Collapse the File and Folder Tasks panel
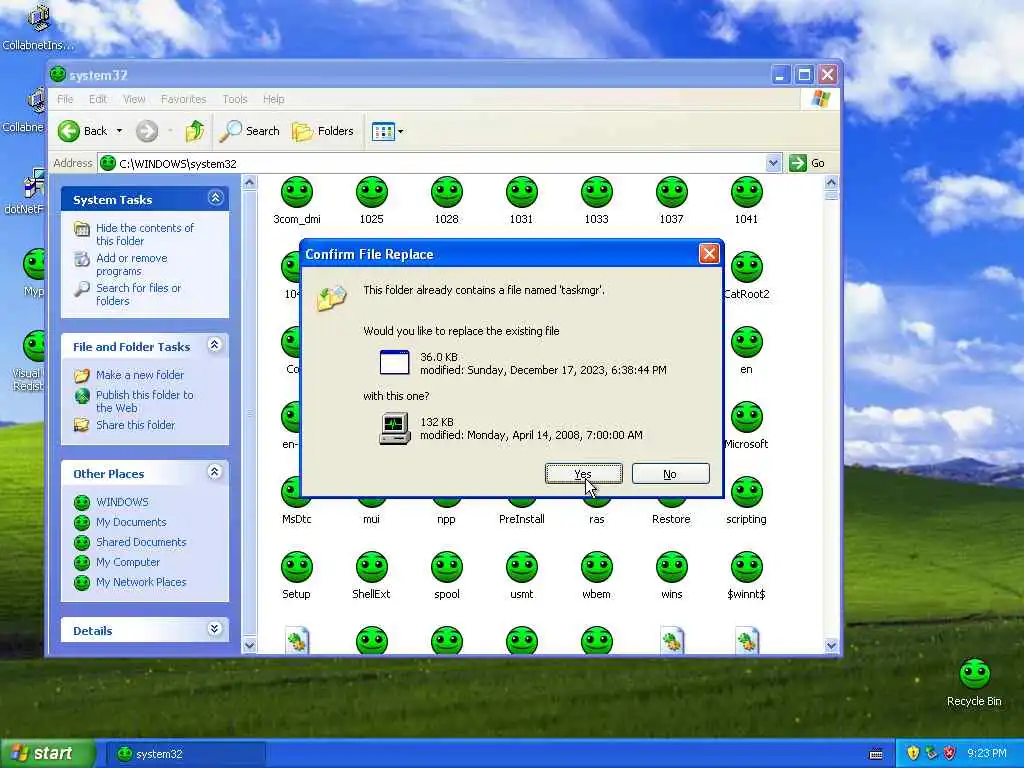Screen dimensions: 1024x768 point(214,345)
